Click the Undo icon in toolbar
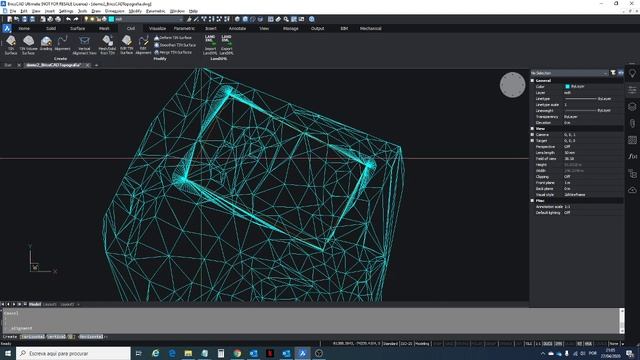Viewport: 640px width, 360px height. coord(68,19)
